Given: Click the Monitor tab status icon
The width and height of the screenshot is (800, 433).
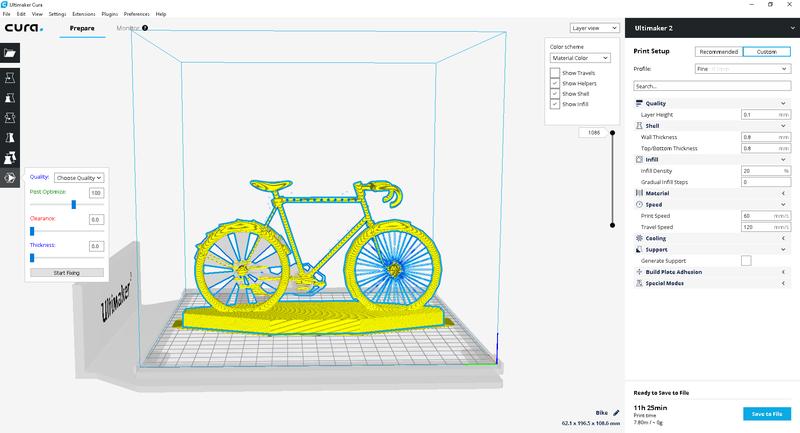Looking at the screenshot, I should point(146,28).
